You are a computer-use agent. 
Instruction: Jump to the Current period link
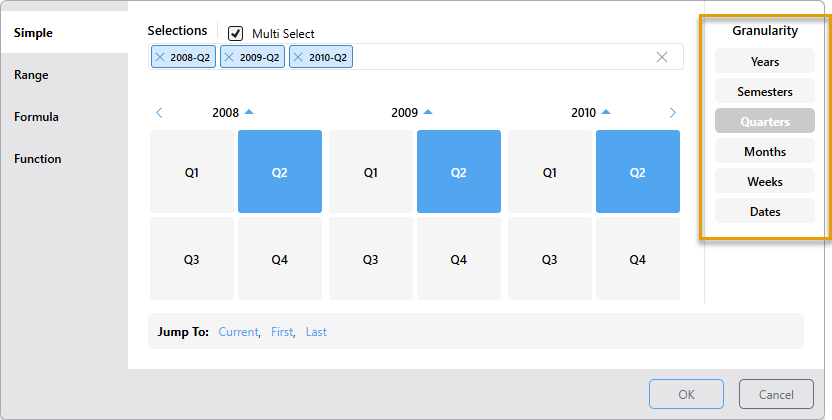click(239, 332)
